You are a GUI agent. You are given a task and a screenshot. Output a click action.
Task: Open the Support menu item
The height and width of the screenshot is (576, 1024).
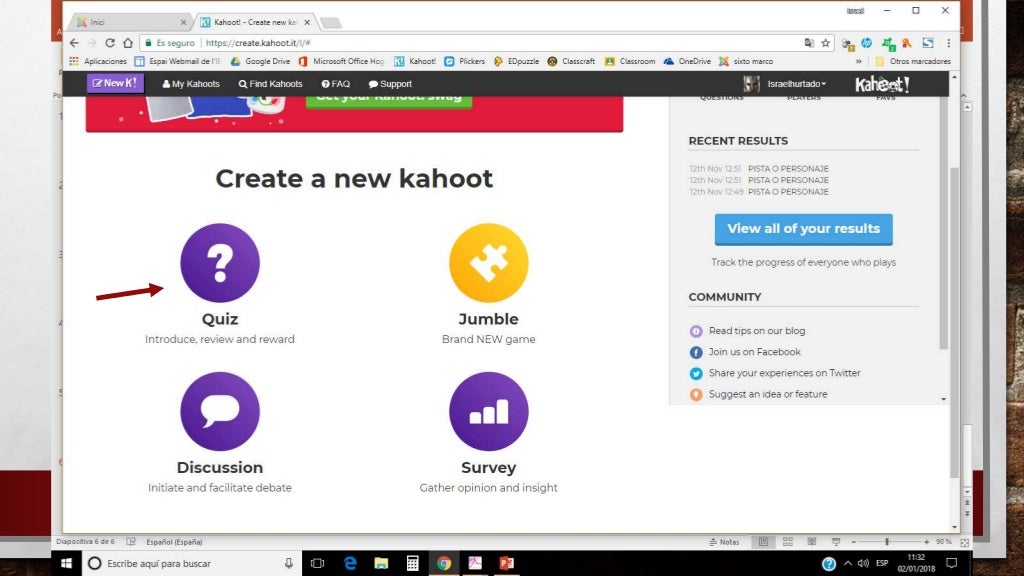390,84
